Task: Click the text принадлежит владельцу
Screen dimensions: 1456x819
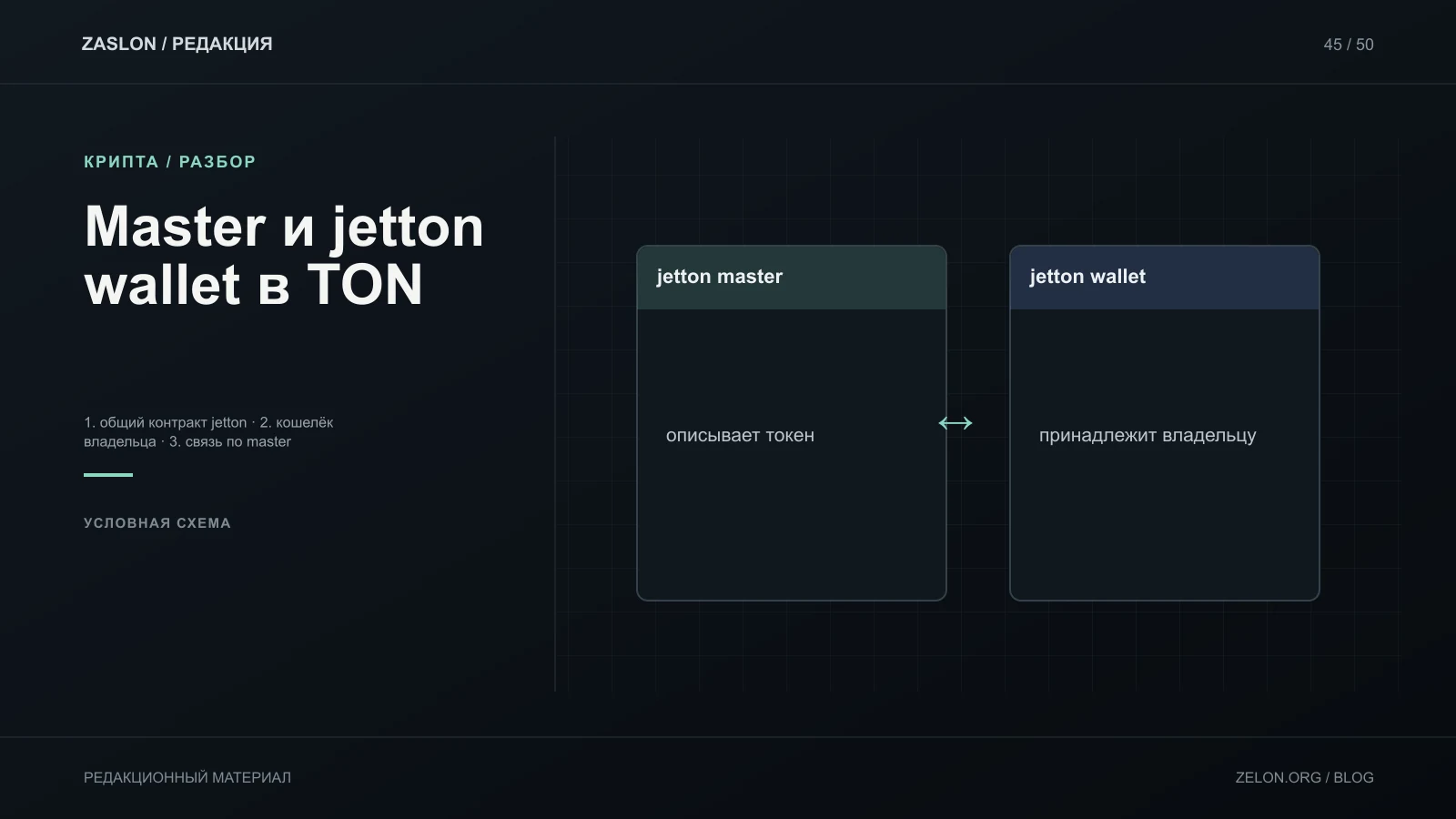Action: [x=1148, y=436]
